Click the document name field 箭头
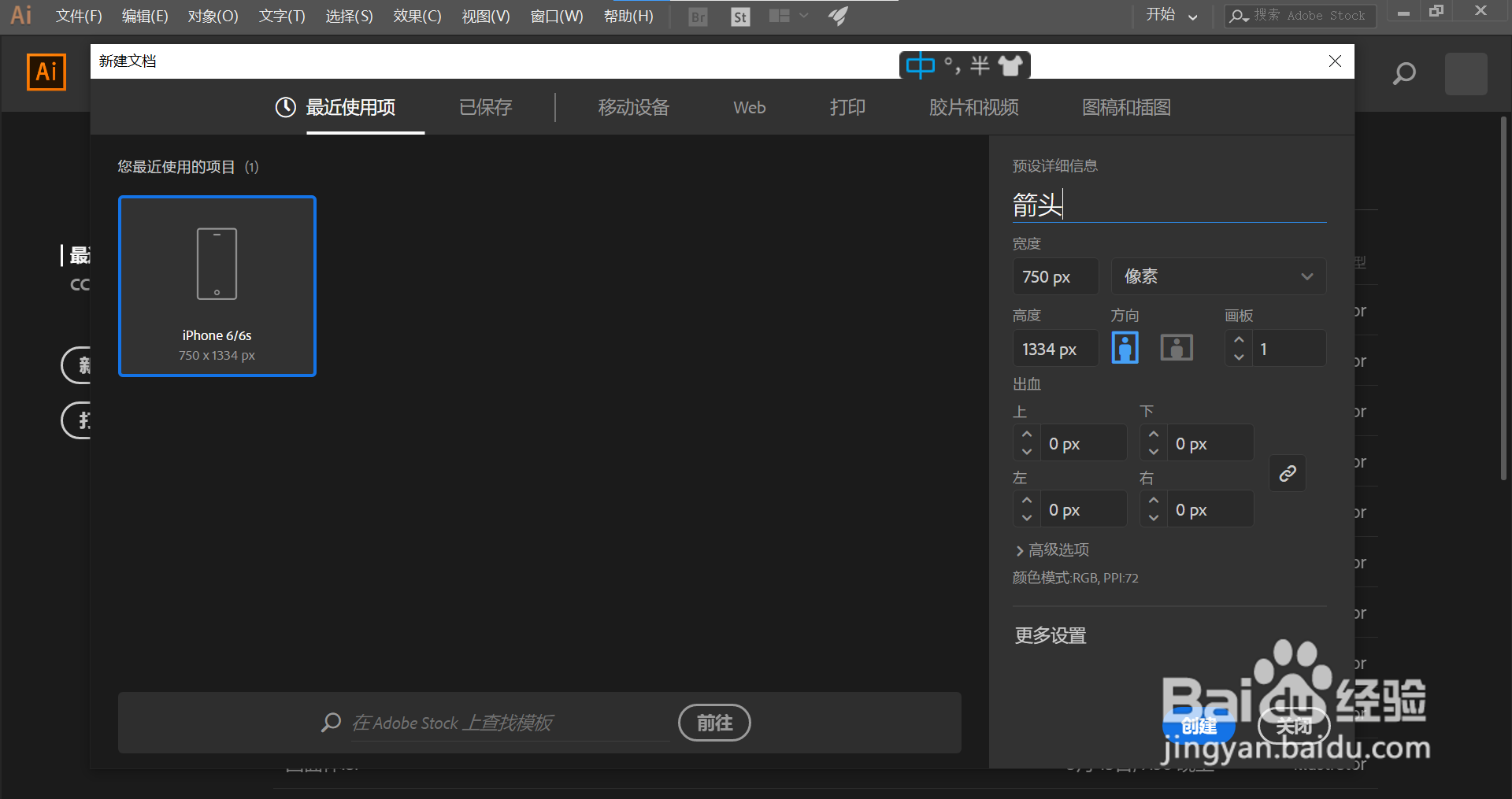This screenshot has width=1512, height=799. (1169, 205)
